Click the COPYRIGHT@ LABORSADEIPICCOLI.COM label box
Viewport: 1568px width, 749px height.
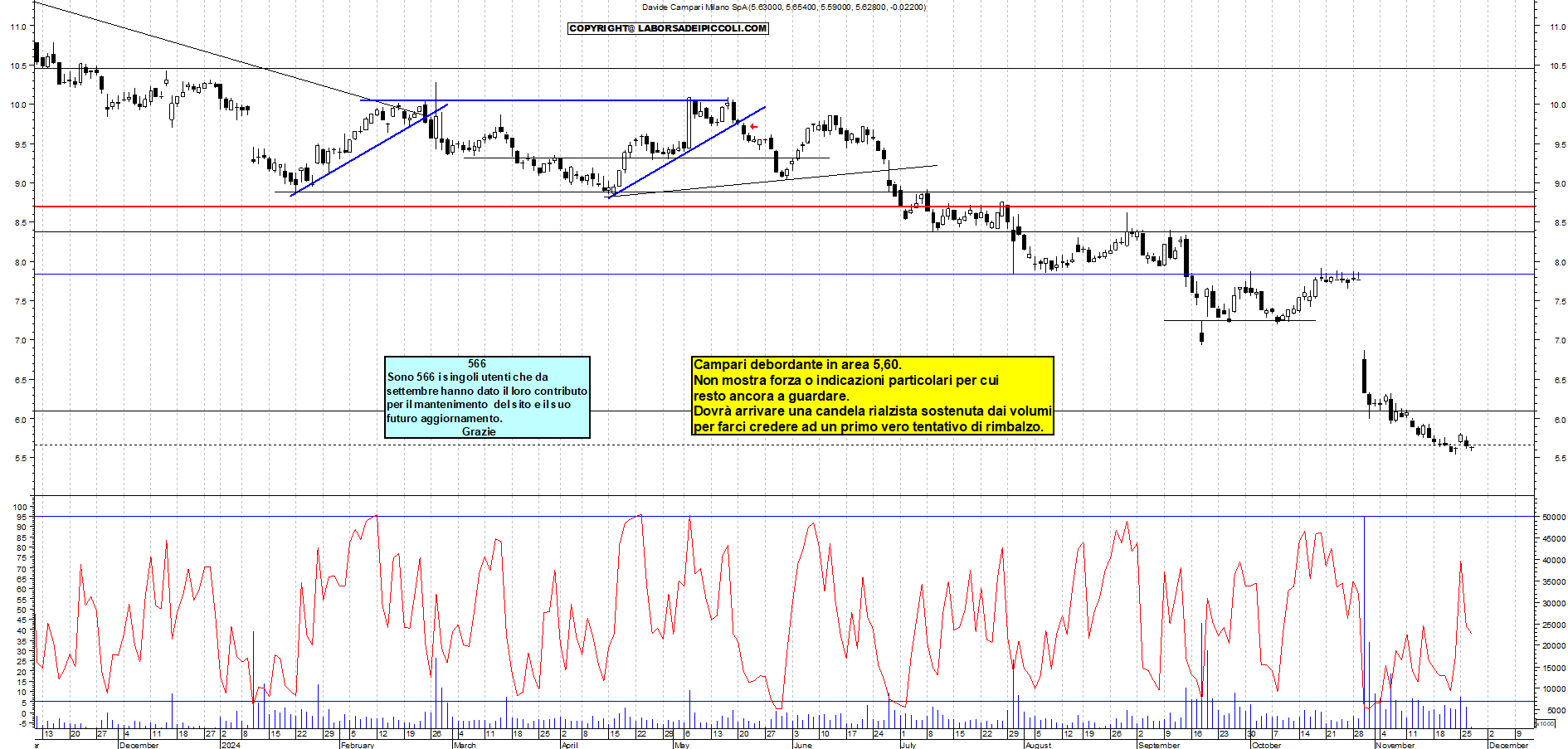pyautogui.click(x=668, y=28)
